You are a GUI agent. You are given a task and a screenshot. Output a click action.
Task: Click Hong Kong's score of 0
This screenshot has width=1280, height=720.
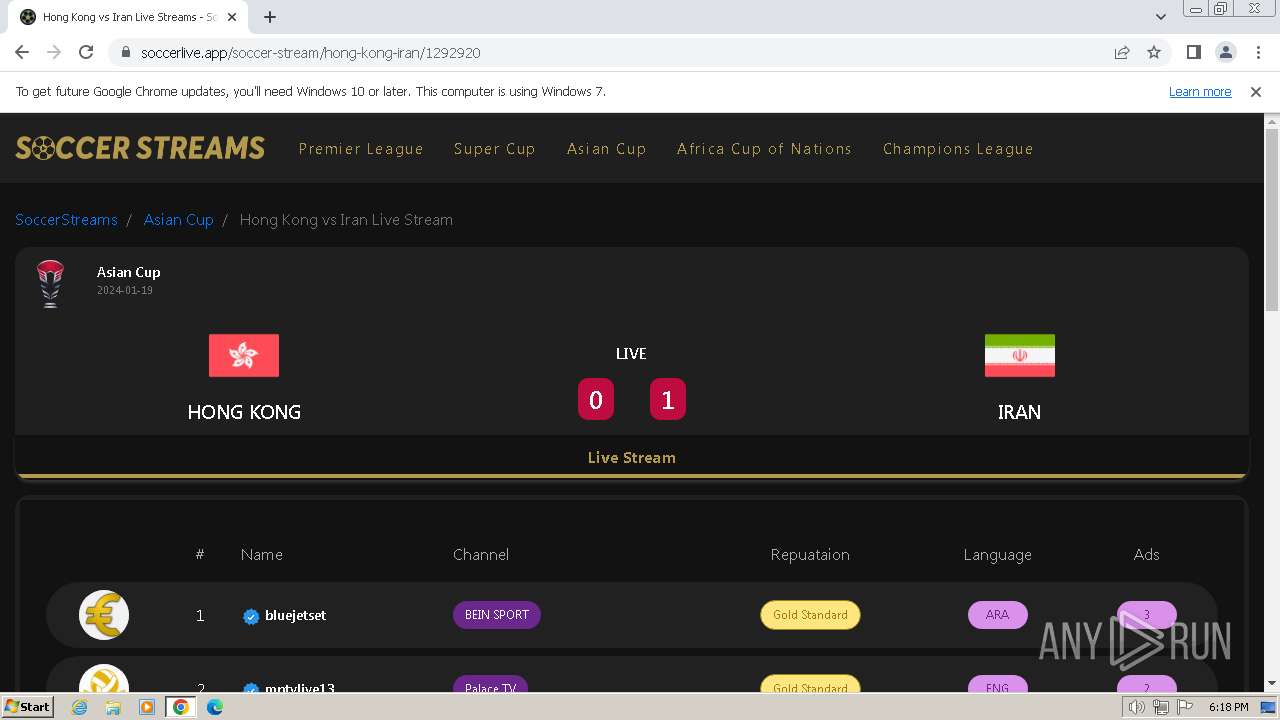click(596, 399)
